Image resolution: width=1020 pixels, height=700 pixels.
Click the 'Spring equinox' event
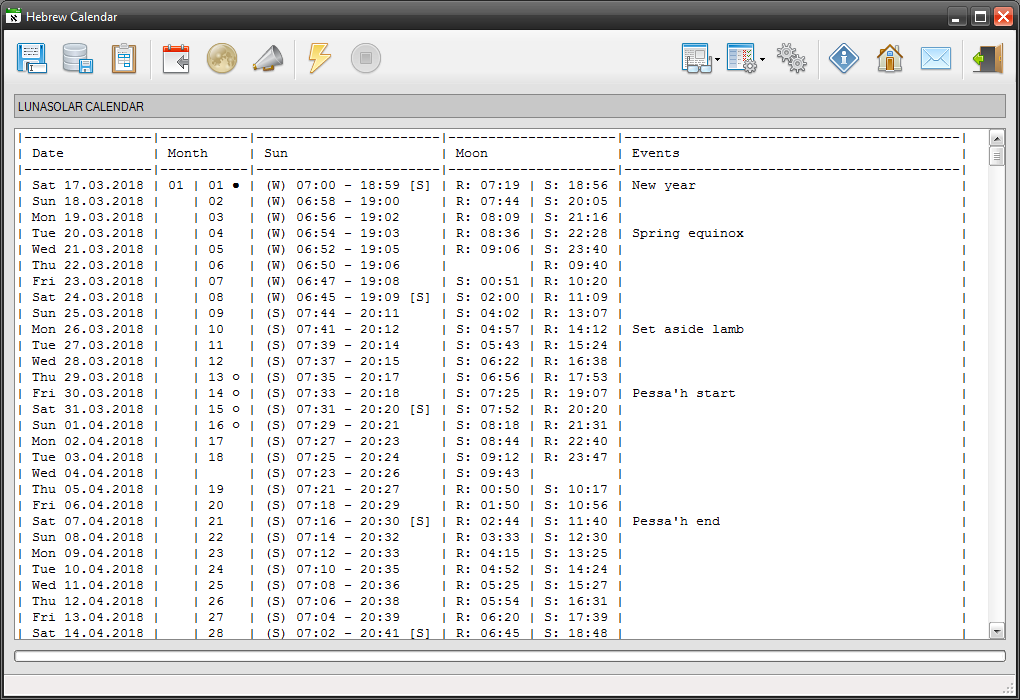coord(688,234)
